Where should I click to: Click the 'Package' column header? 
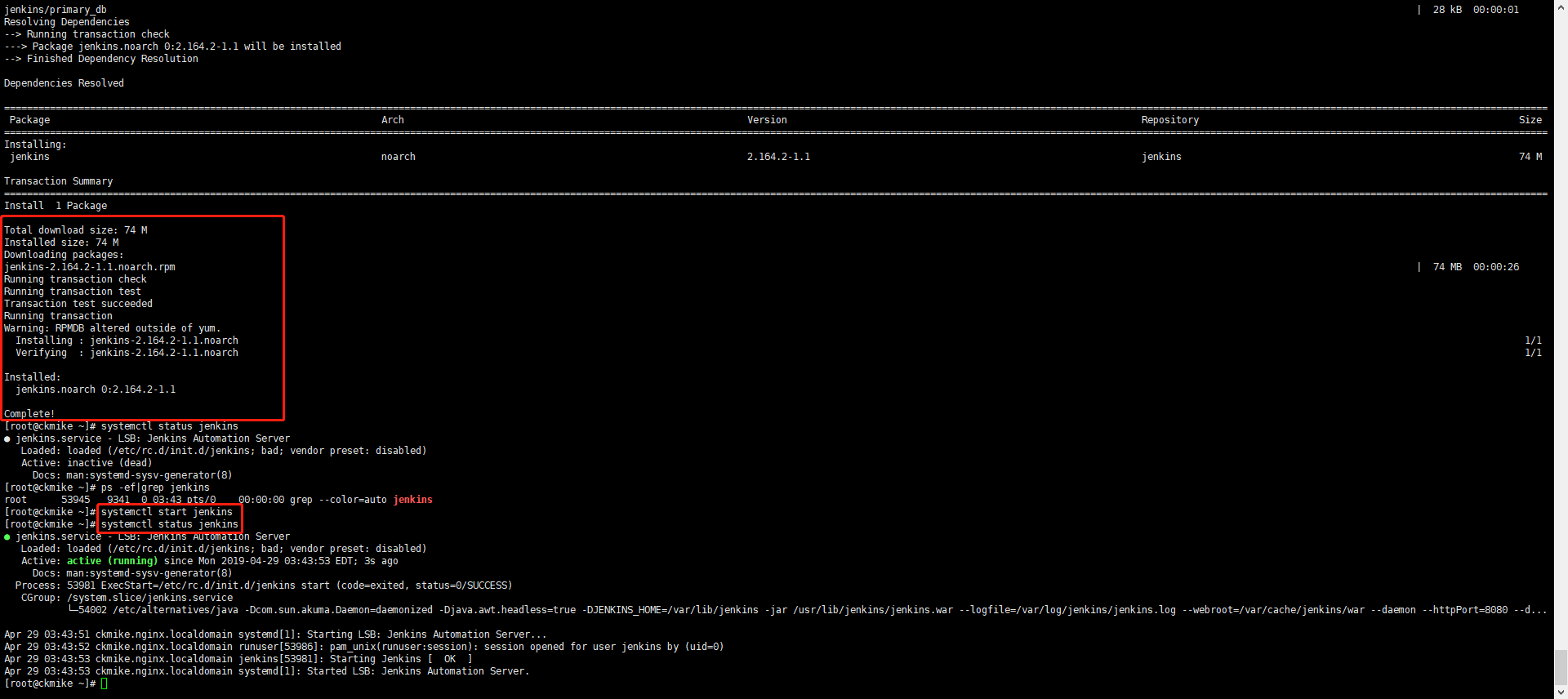30,120
